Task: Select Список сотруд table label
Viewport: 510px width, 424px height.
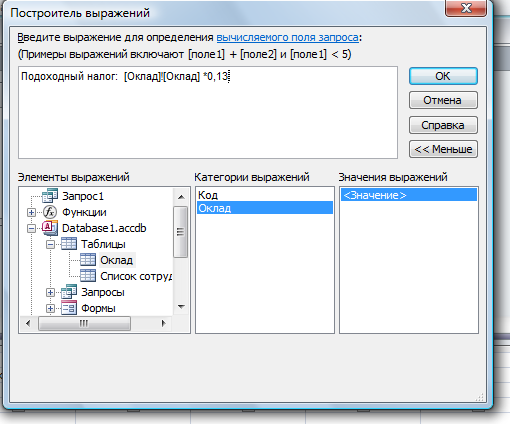Action: (x=136, y=276)
